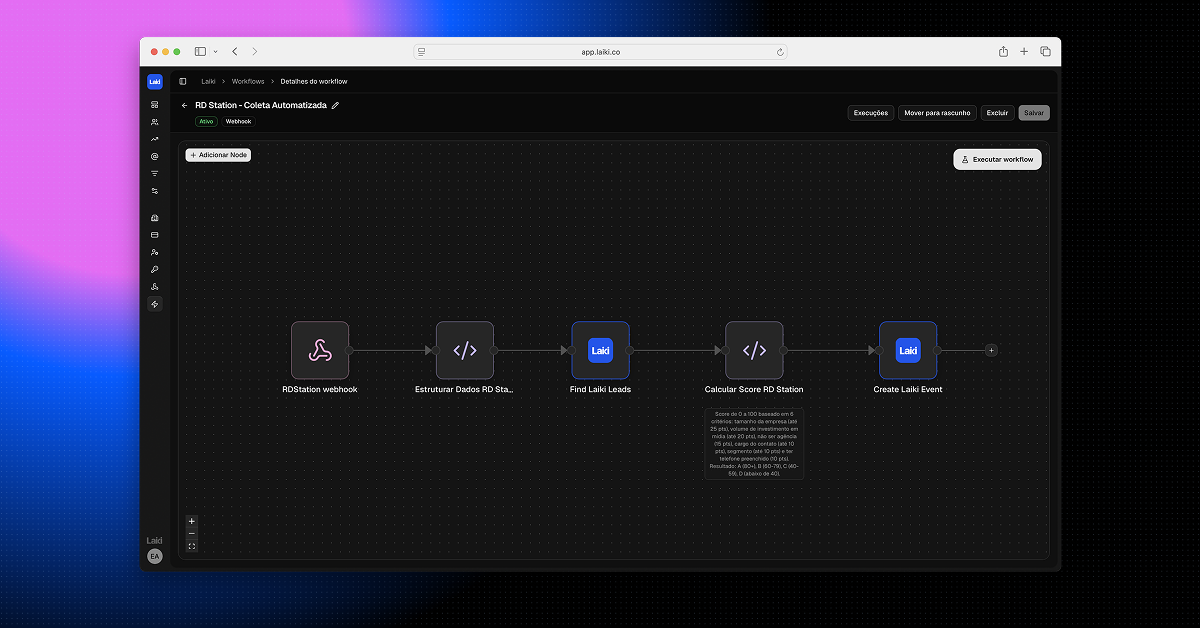Click the Executar workflow button
This screenshot has height=628, width=1200.
coord(997,159)
